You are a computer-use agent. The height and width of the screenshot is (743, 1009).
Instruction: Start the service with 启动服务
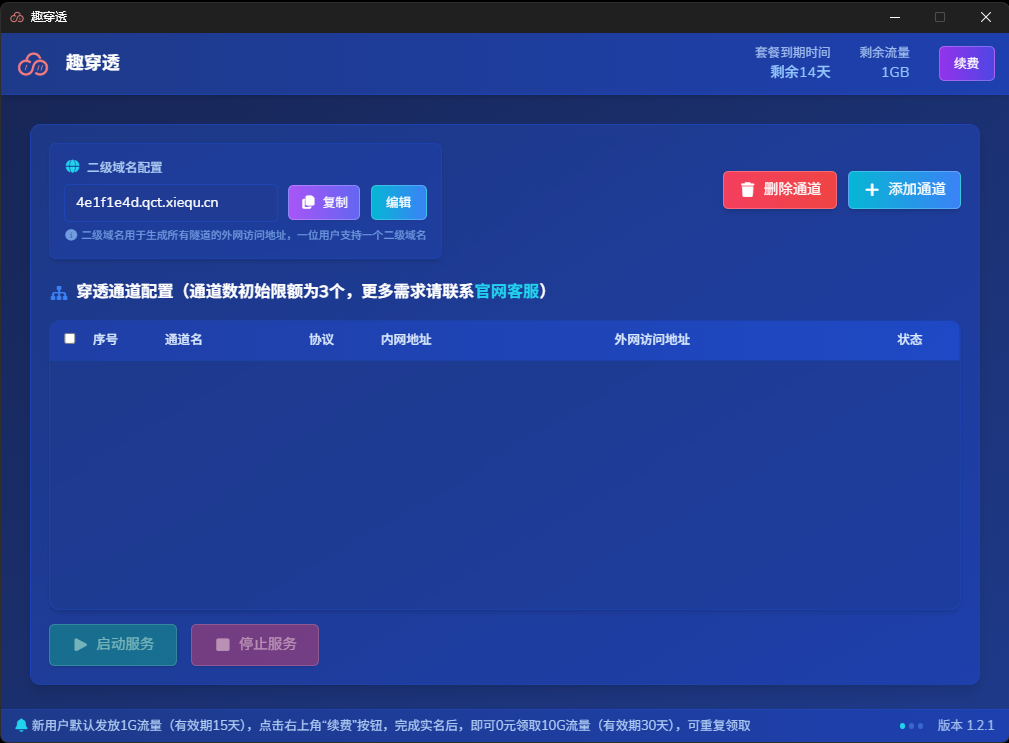click(x=113, y=644)
